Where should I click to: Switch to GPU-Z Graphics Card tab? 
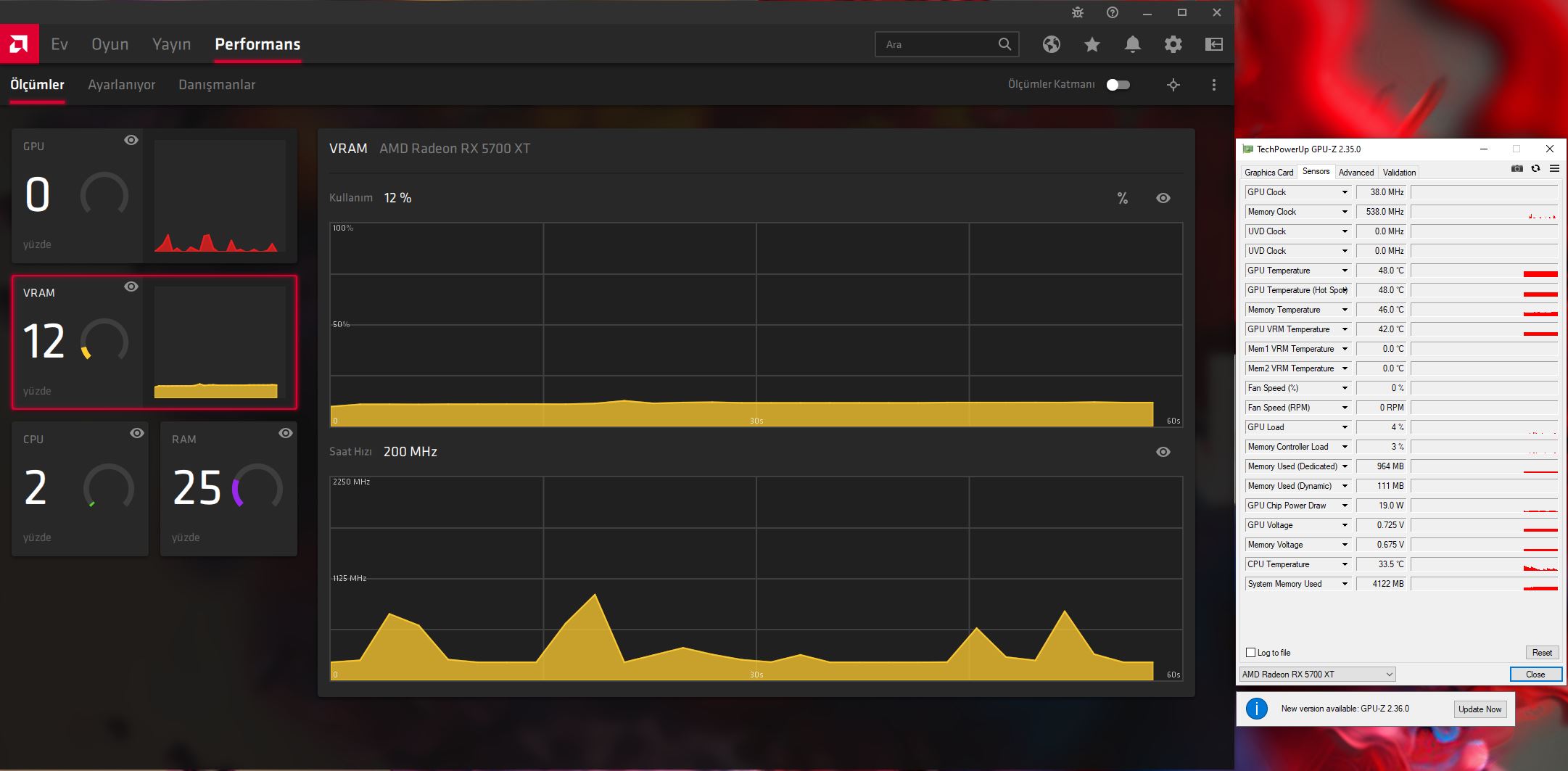pyautogui.click(x=1269, y=173)
